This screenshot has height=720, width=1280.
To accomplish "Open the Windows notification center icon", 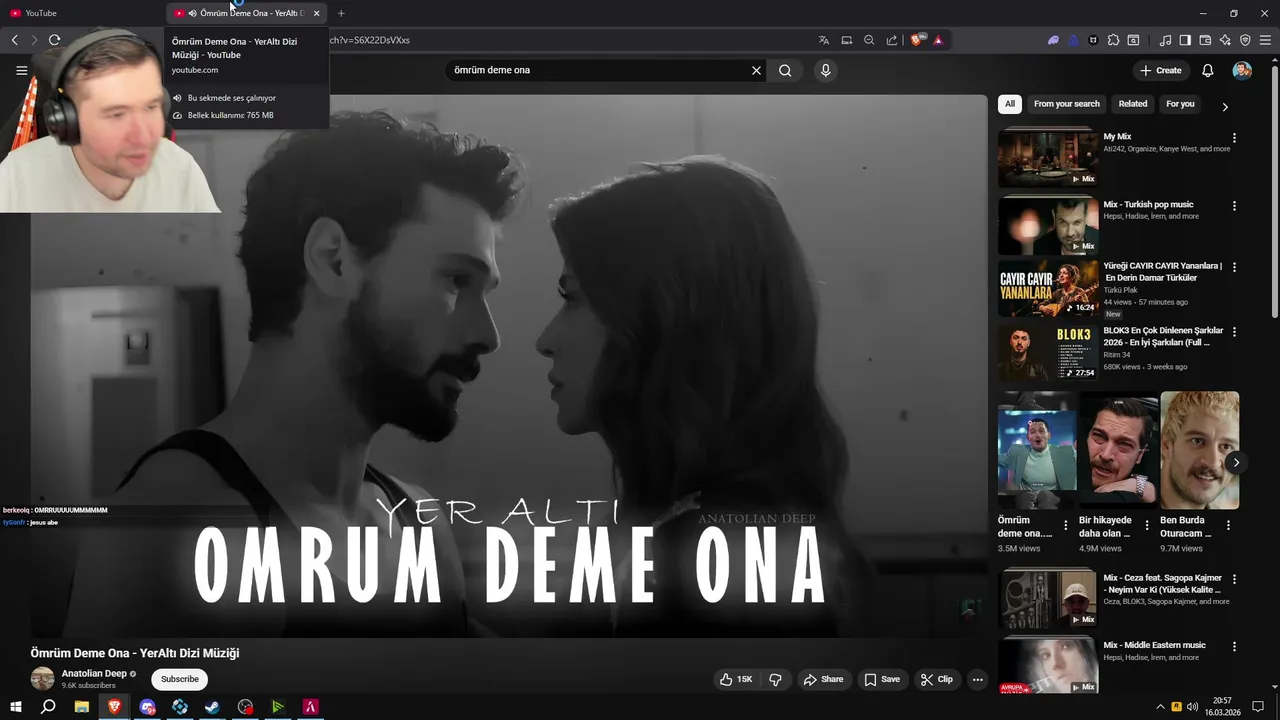I will click(1258, 707).
